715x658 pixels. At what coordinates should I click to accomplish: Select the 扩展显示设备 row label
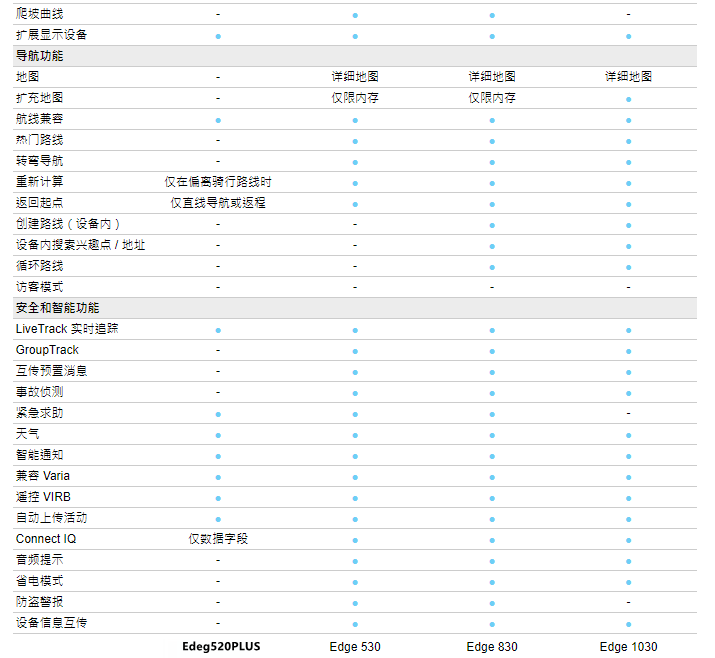(51, 35)
